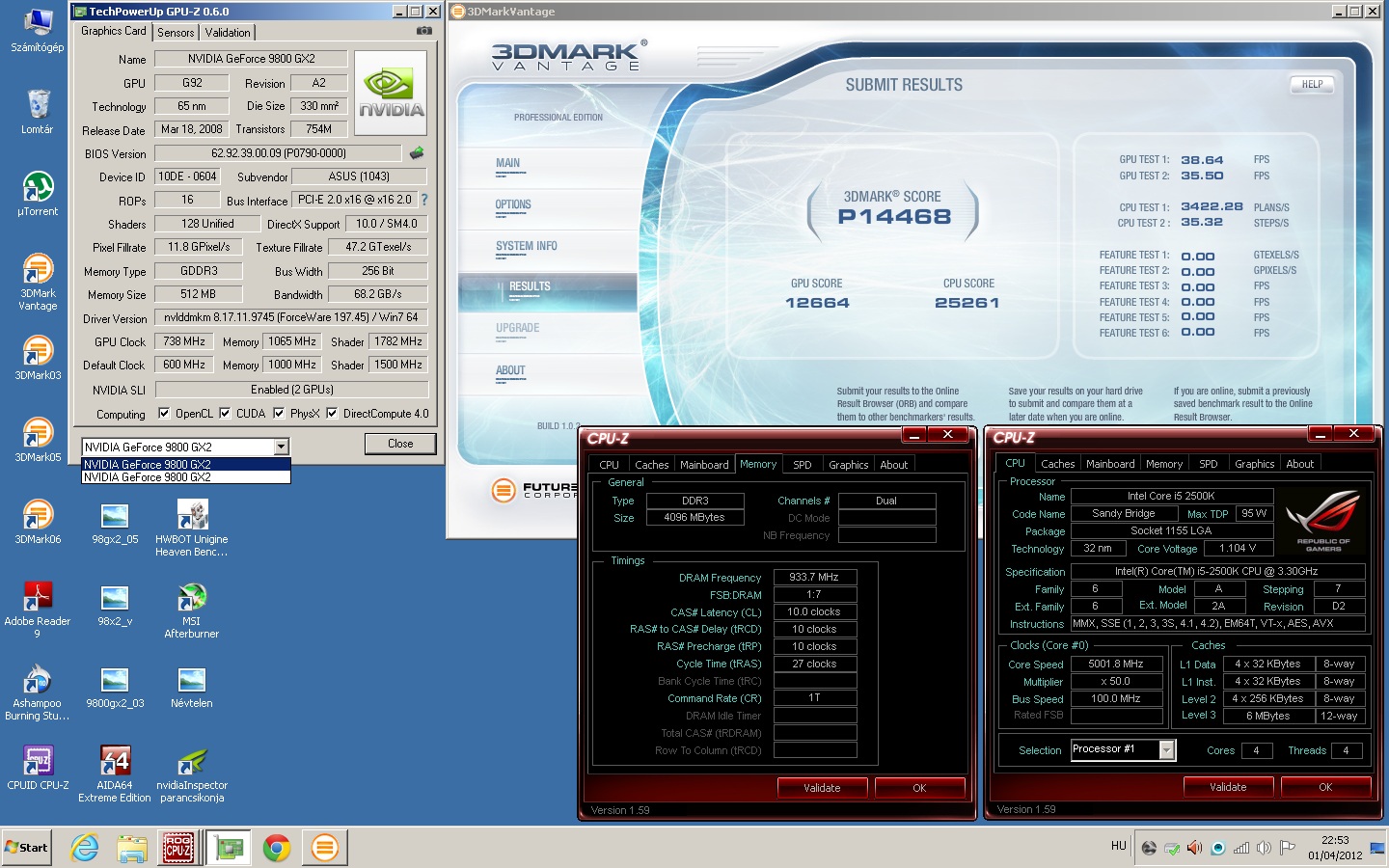Switch to GPU-Z Sensors tab
The height and width of the screenshot is (868, 1389).
pos(176,32)
